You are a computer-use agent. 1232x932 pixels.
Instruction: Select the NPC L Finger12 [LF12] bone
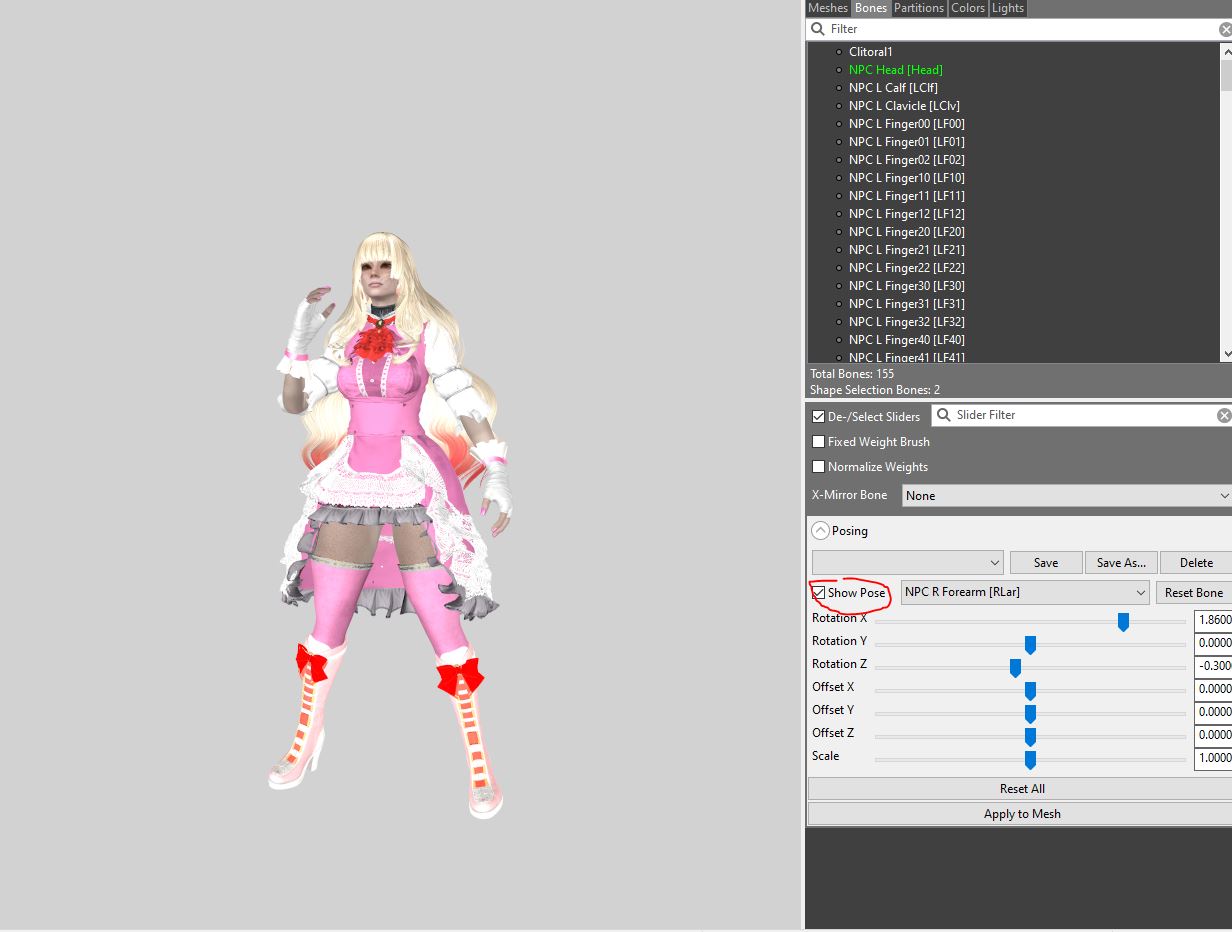tap(906, 214)
